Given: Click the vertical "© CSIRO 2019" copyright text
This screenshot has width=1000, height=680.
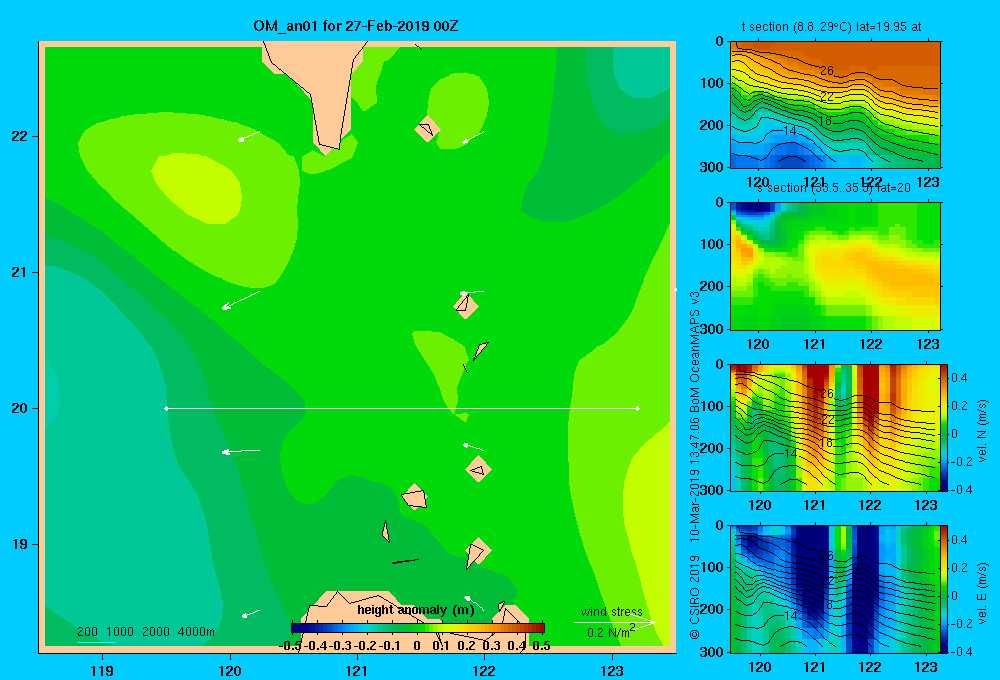Looking at the screenshot, I should (x=695, y=597).
